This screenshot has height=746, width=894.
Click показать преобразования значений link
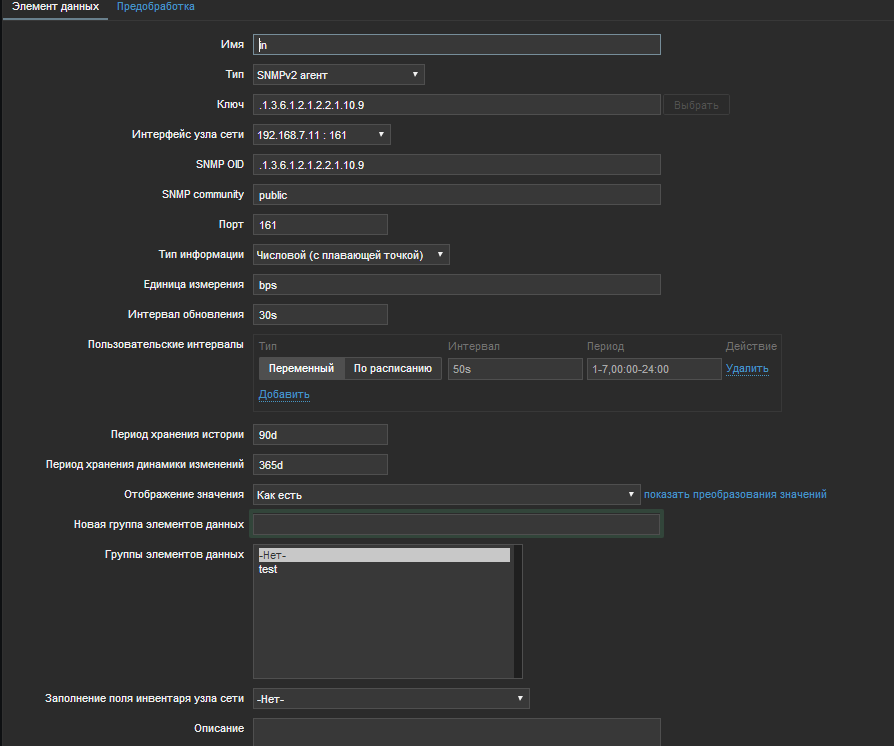735,495
